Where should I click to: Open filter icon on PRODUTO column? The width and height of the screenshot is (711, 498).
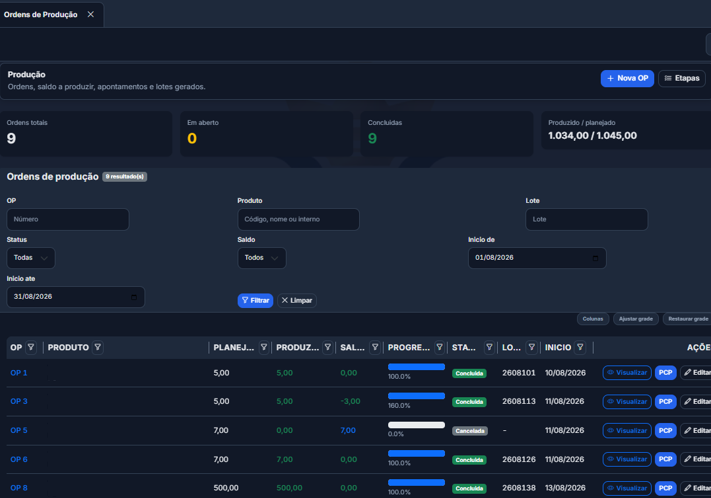97,347
